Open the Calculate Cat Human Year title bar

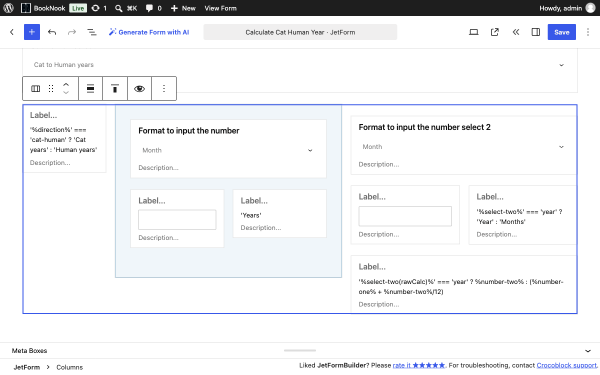(300, 32)
